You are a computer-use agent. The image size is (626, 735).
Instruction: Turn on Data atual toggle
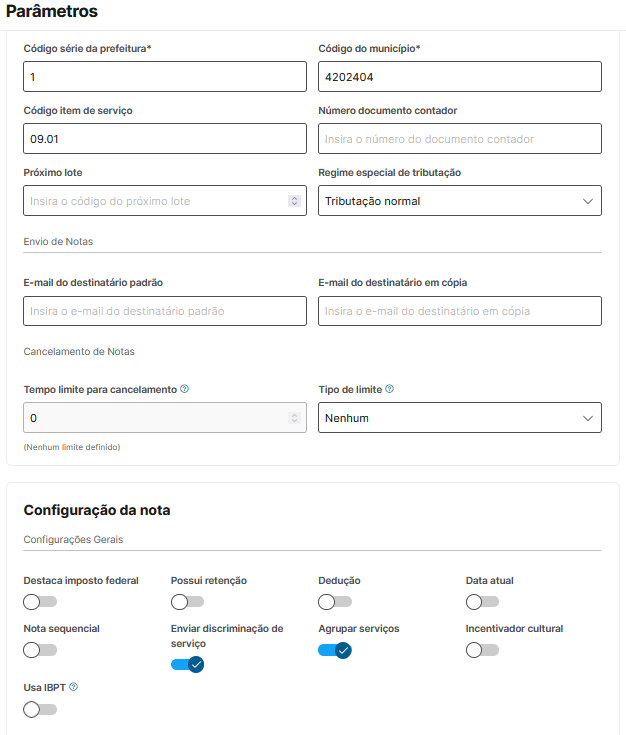[482, 602]
